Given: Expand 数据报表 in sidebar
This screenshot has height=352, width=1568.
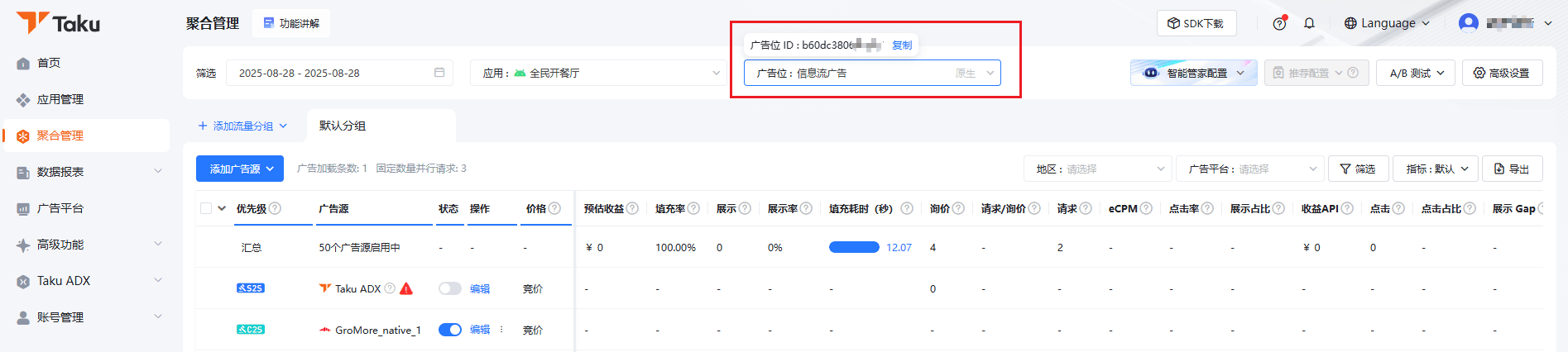Looking at the screenshot, I should tap(86, 172).
